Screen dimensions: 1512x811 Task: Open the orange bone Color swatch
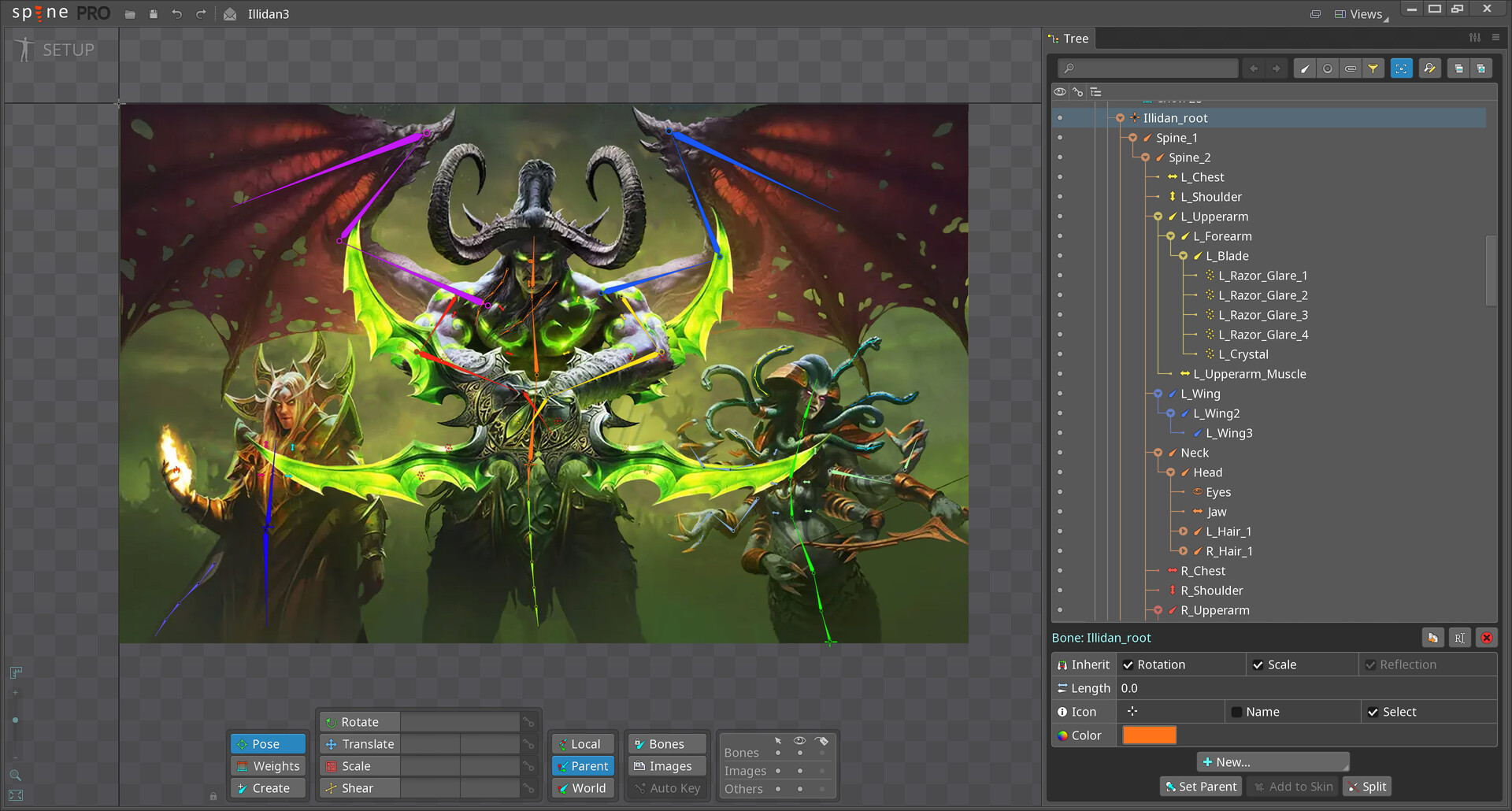[1150, 735]
